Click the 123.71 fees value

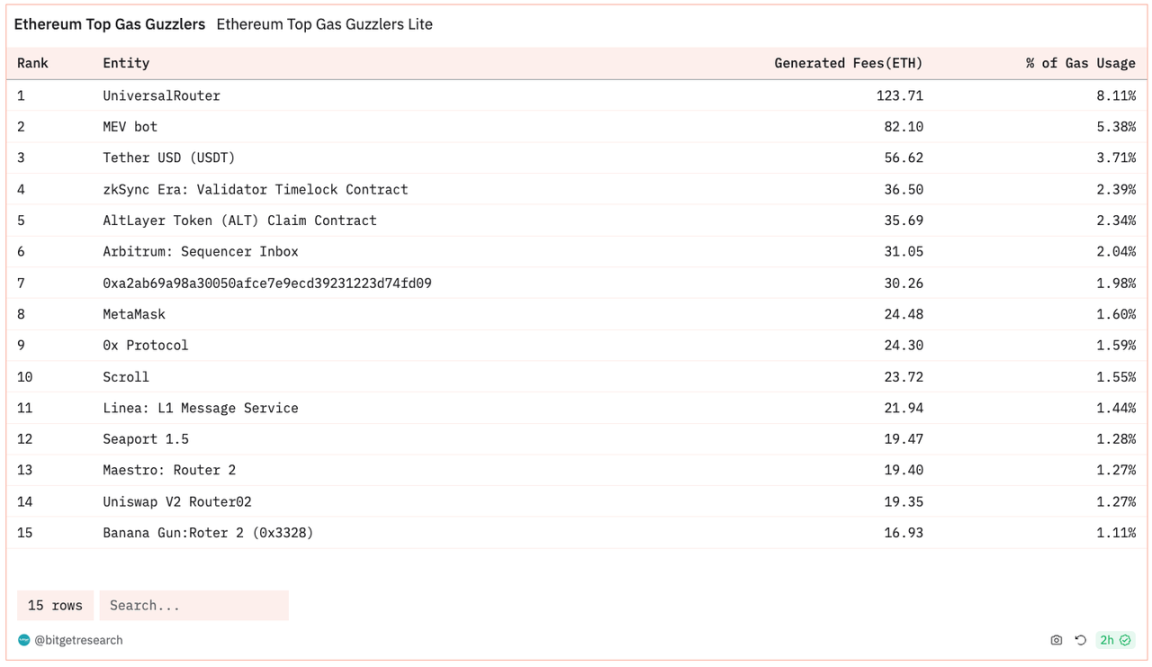(x=898, y=96)
